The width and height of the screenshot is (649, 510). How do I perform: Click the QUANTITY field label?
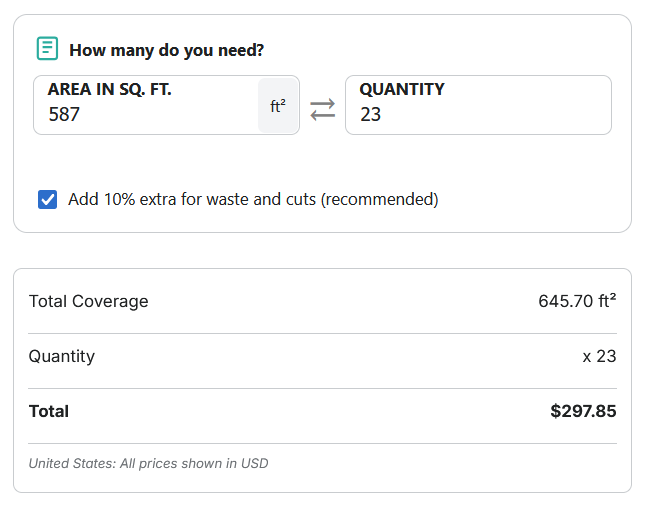tap(402, 89)
